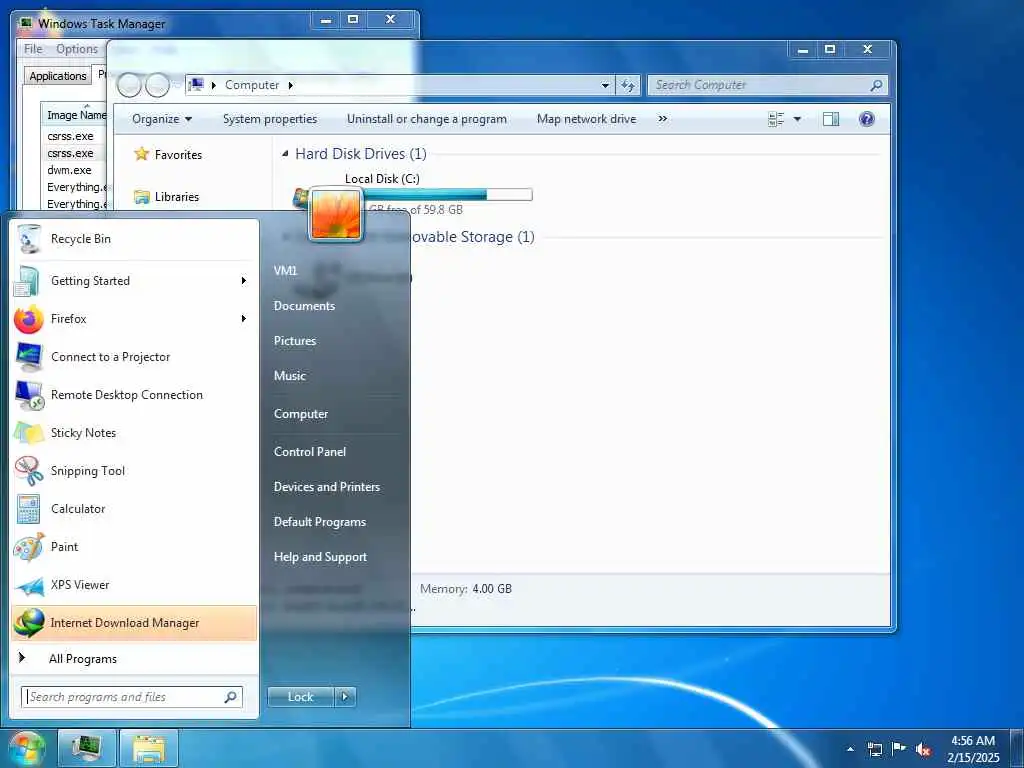Click the Explorer forward button
The width and height of the screenshot is (1024, 768).
(157, 85)
